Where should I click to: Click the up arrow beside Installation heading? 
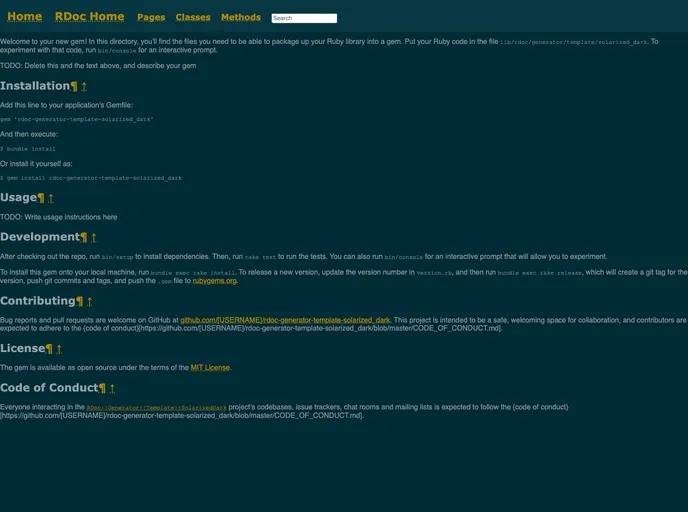84,87
